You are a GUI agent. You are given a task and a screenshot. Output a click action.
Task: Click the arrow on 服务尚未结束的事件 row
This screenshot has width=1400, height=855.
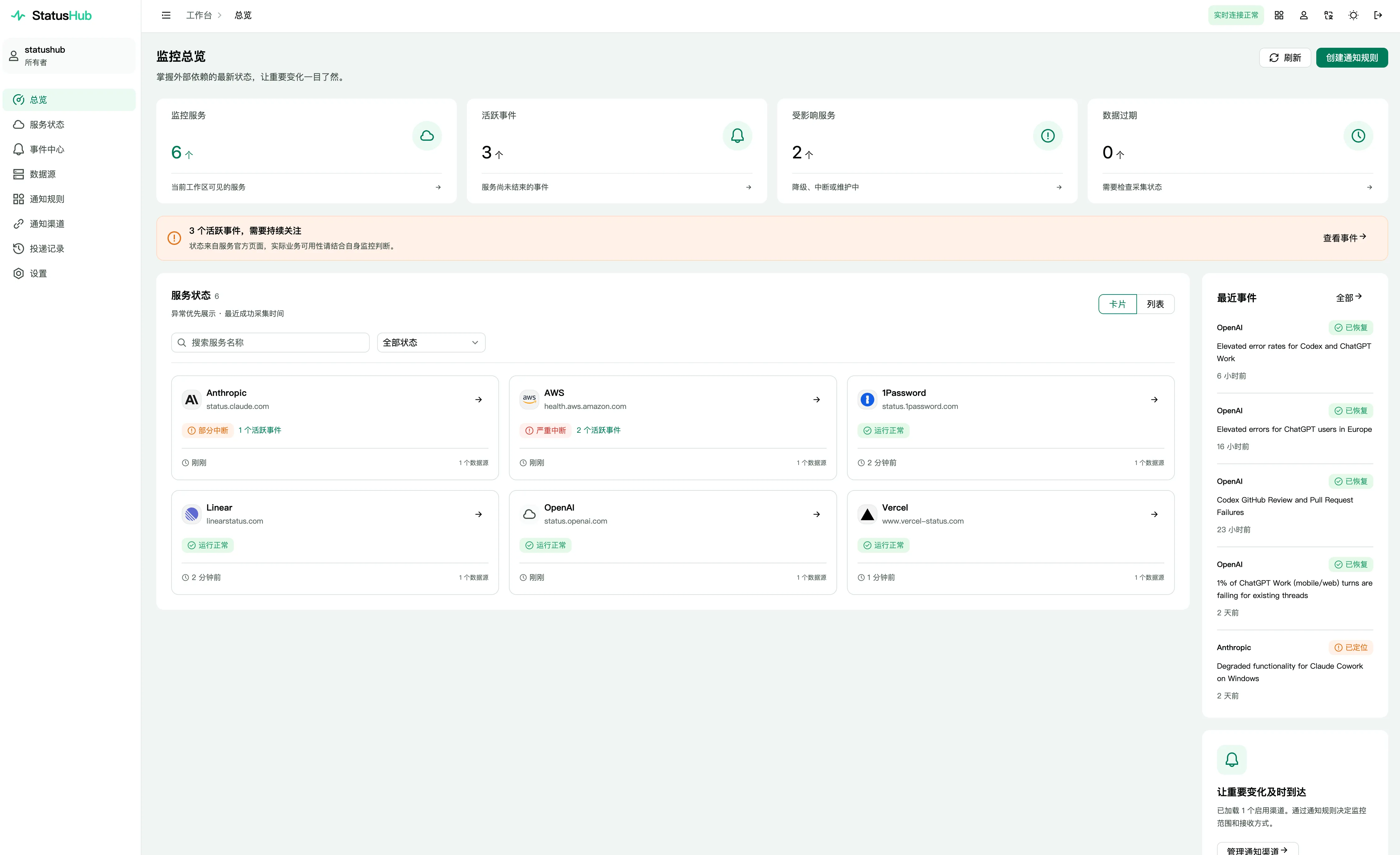[x=748, y=187]
